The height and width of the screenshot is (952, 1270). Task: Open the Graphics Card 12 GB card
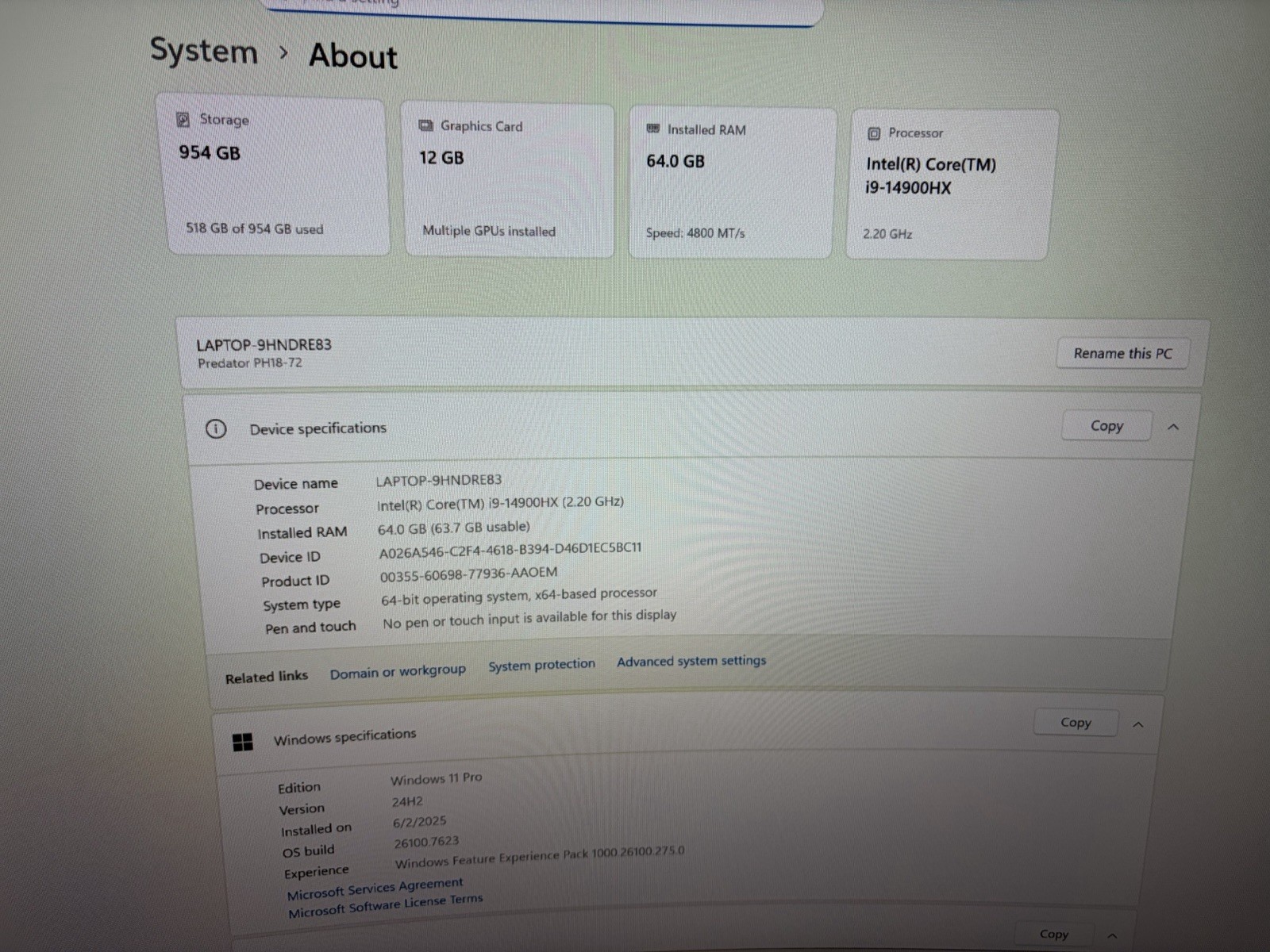508,179
